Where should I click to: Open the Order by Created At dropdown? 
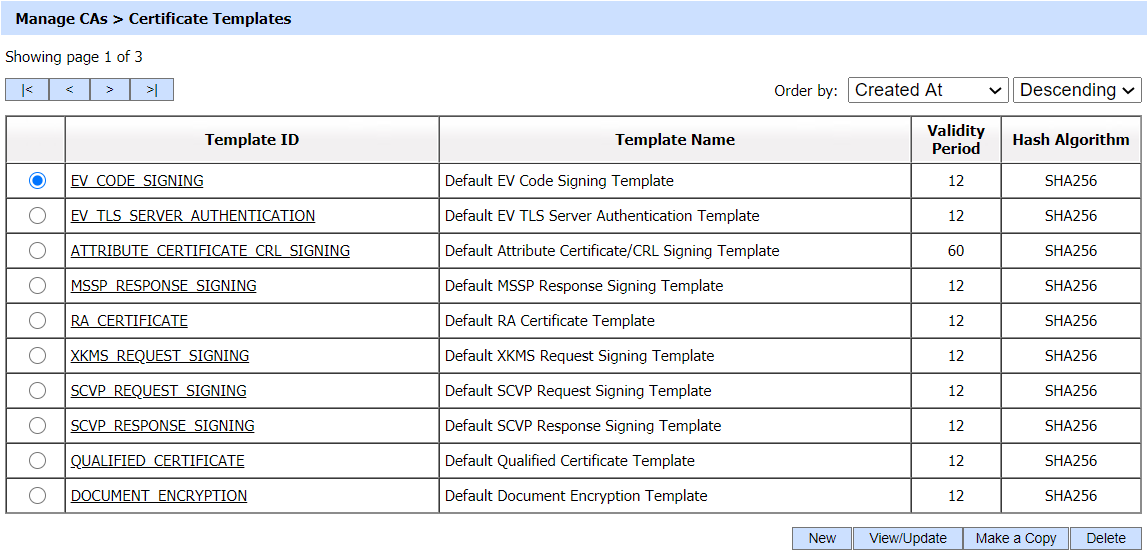coord(928,90)
